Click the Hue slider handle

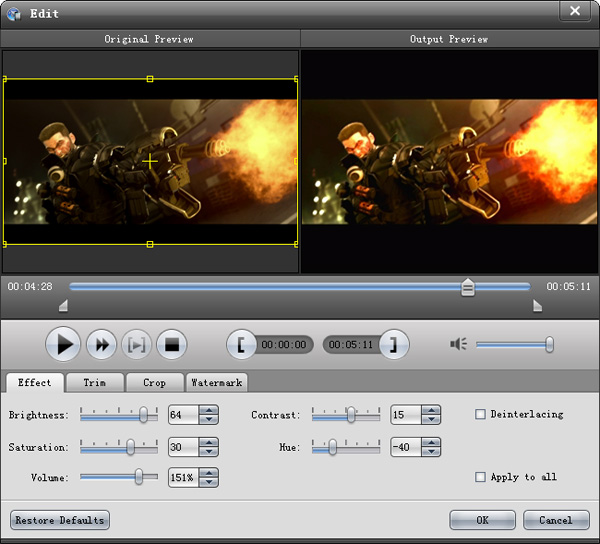click(333, 447)
